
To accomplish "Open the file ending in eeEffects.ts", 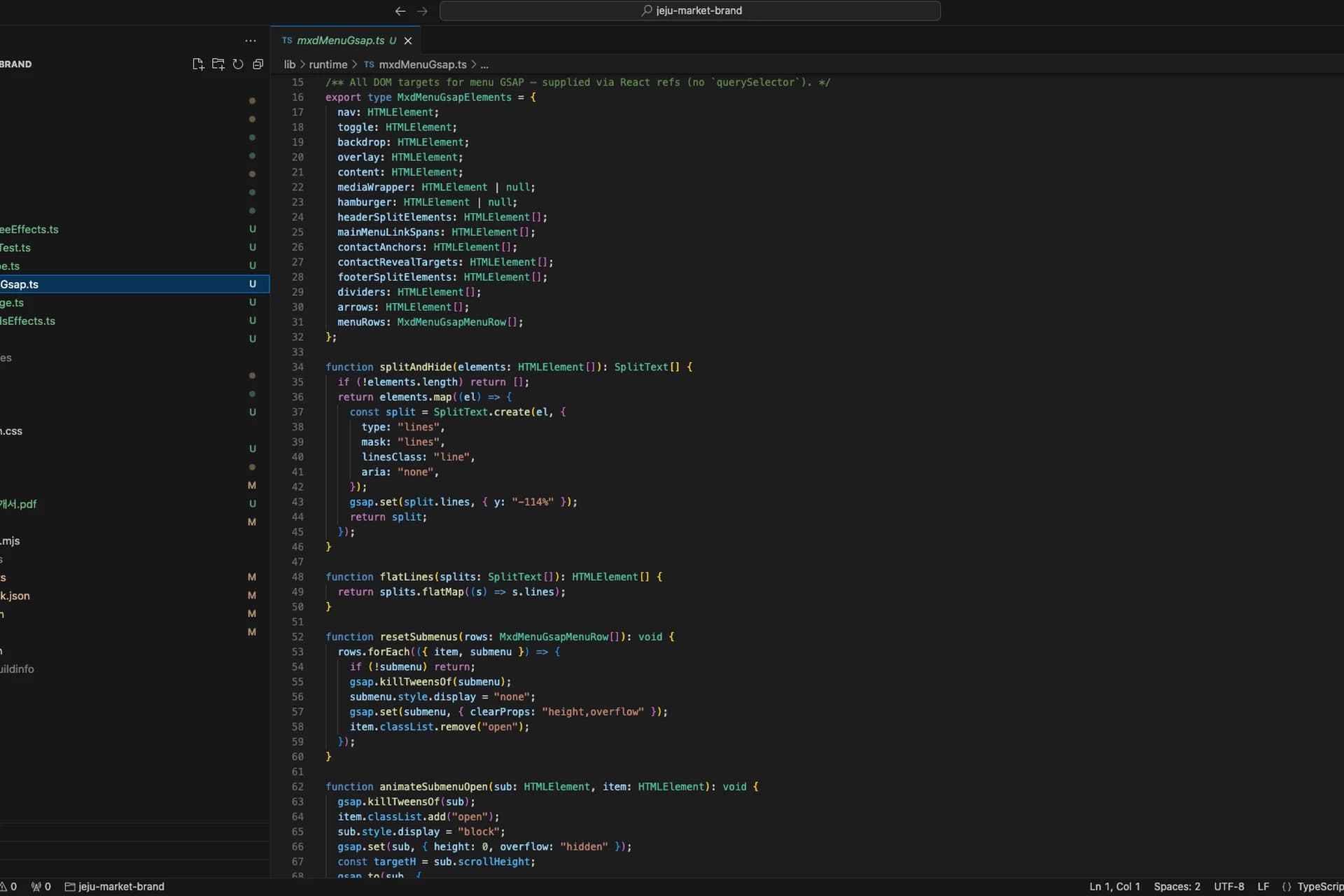I will [x=134, y=230].
